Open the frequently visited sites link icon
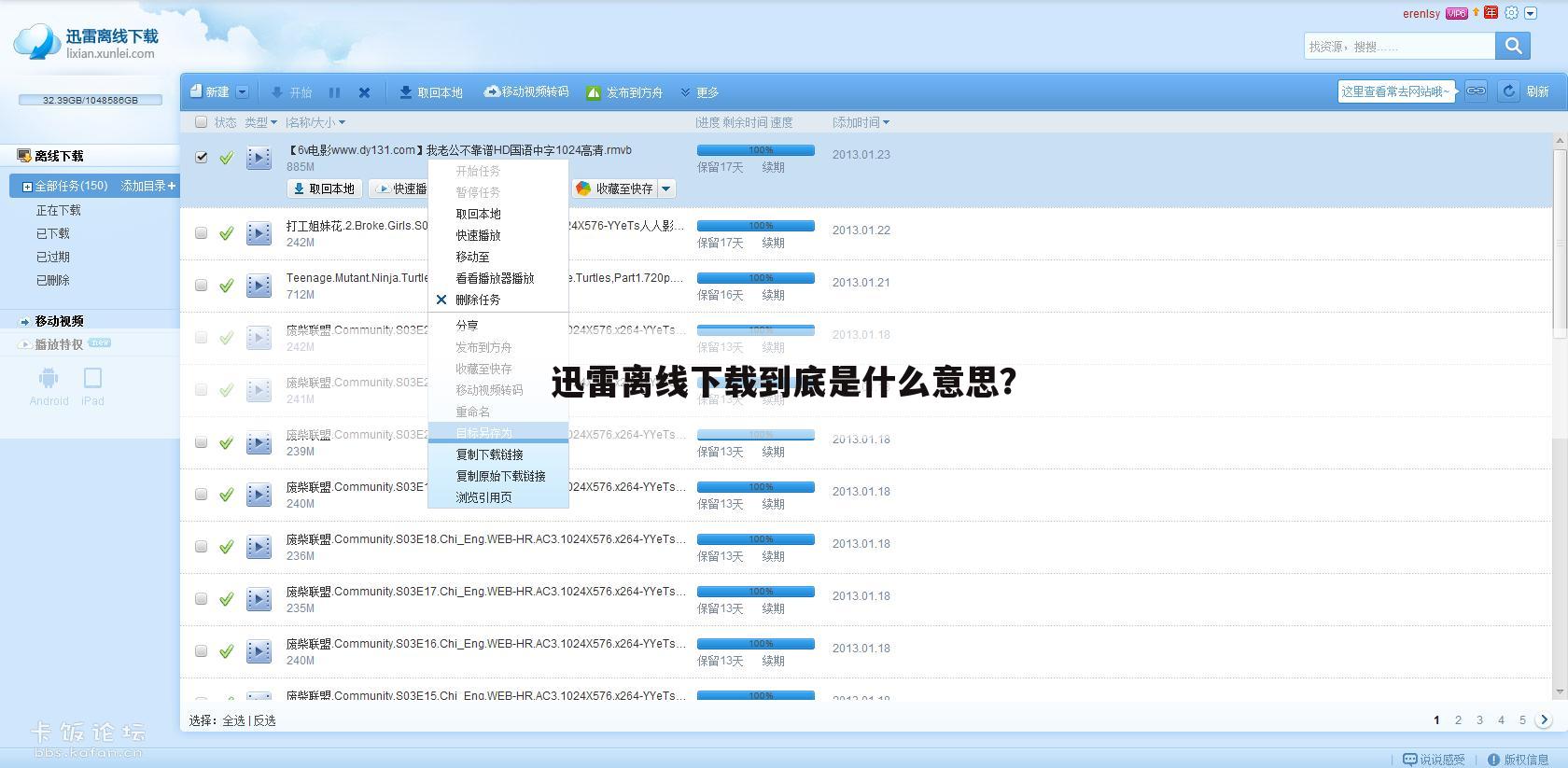The height and width of the screenshot is (768, 1568). coord(1476,91)
